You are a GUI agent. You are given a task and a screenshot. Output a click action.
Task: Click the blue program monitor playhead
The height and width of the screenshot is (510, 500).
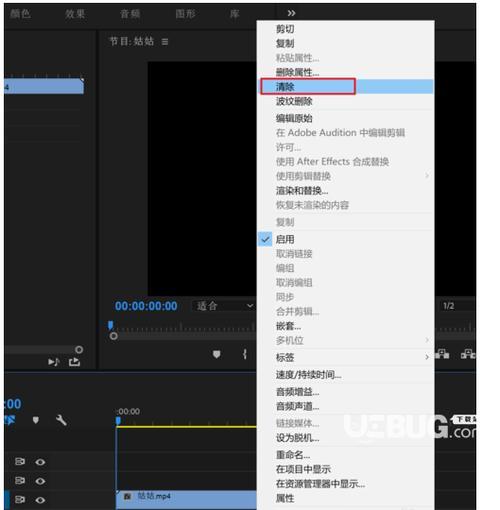pyautogui.click(x=111, y=325)
